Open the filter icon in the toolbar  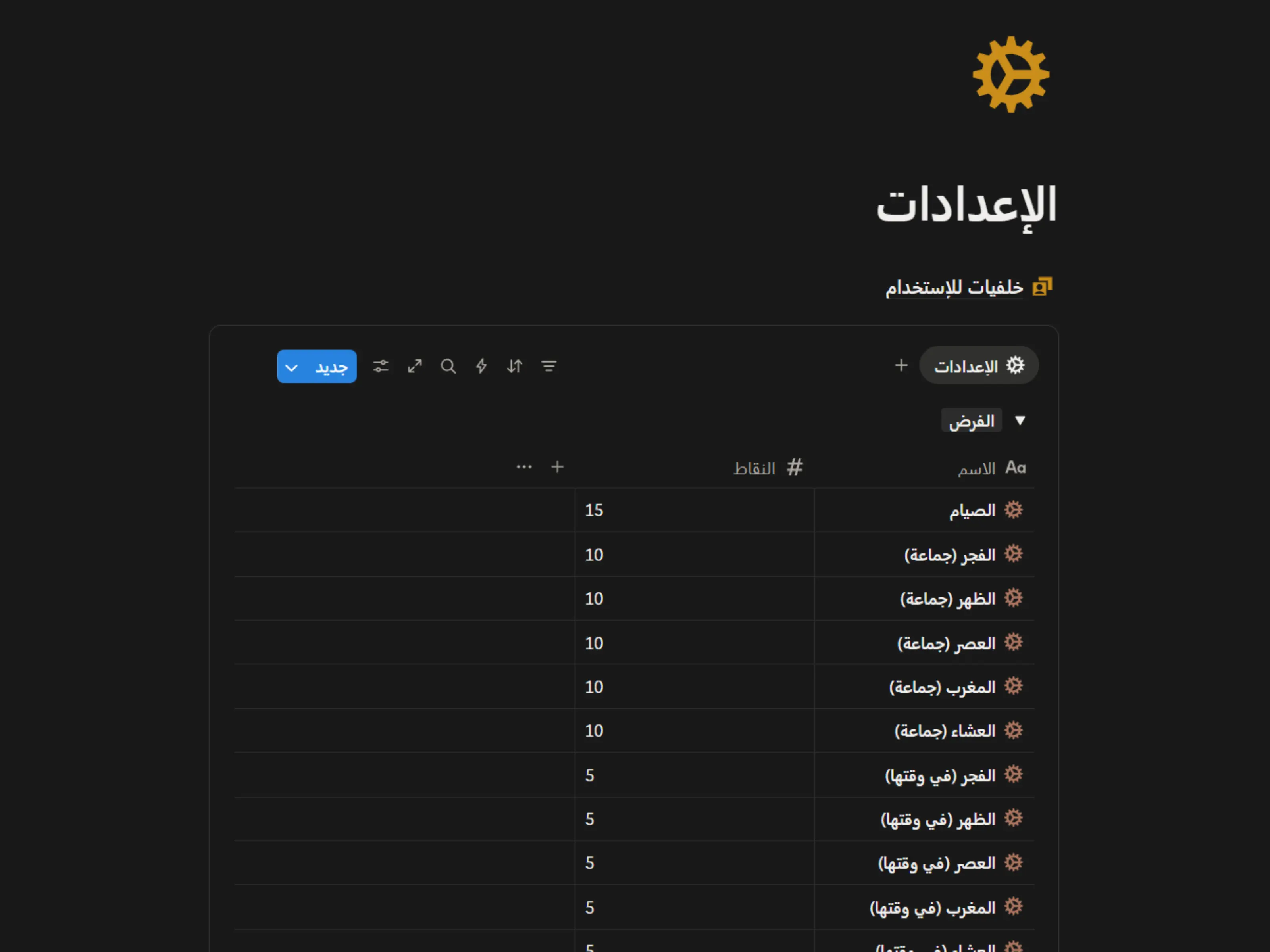pos(549,366)
